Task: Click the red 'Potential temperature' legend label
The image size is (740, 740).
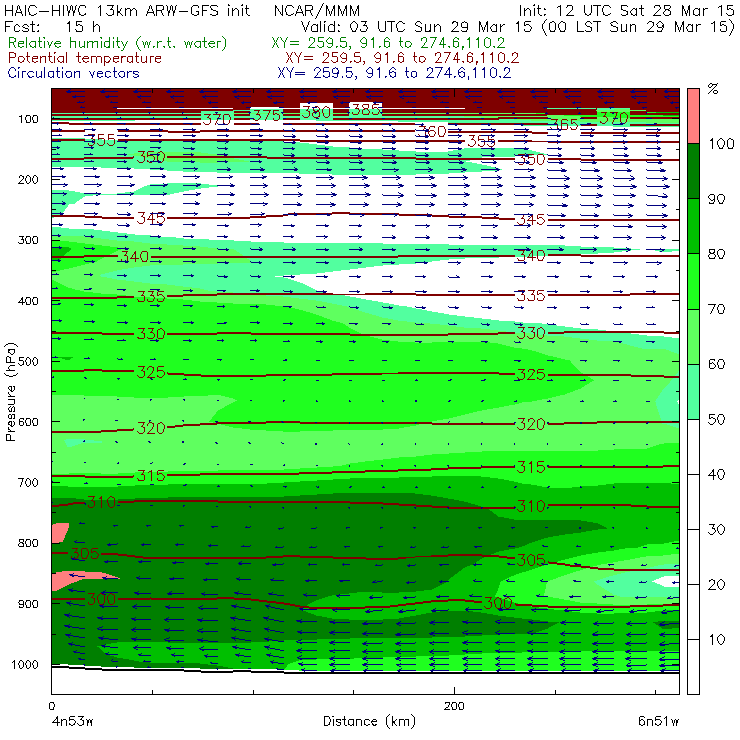Action: click(84, 58)
